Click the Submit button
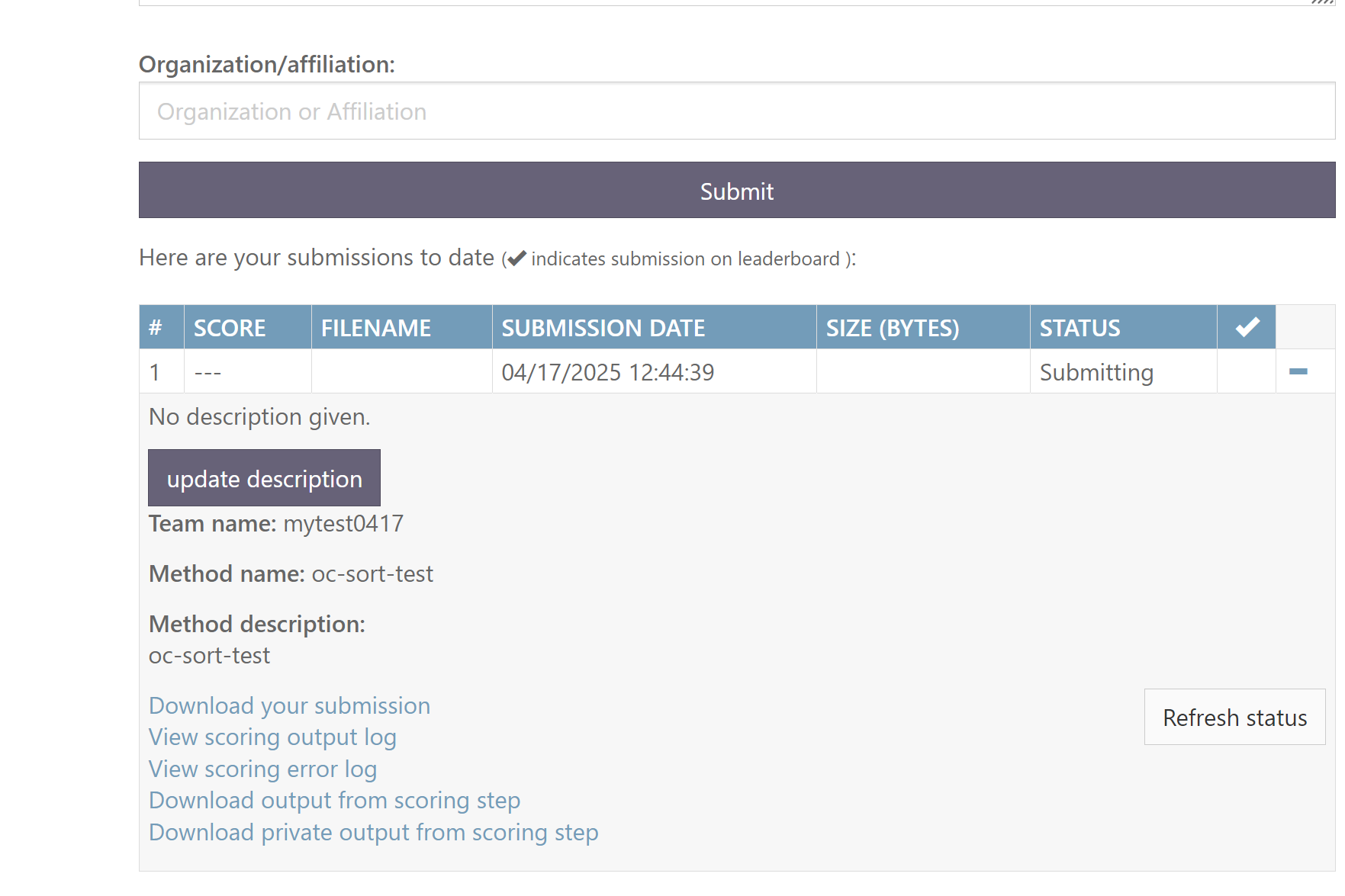The height and width of the screenshot is (896, 1345). coord(736,191)
